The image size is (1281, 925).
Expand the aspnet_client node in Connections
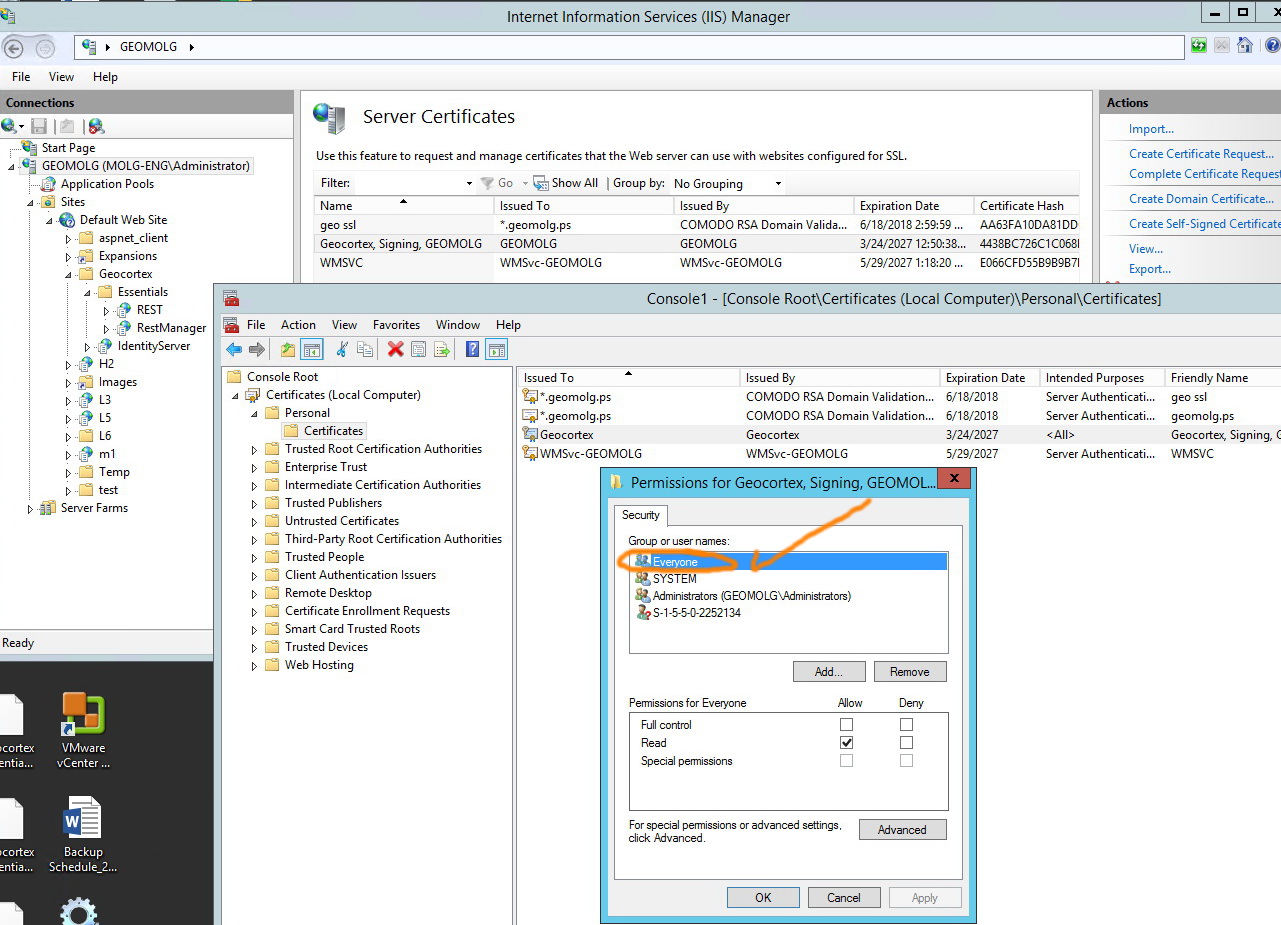[x=69, y=239]
